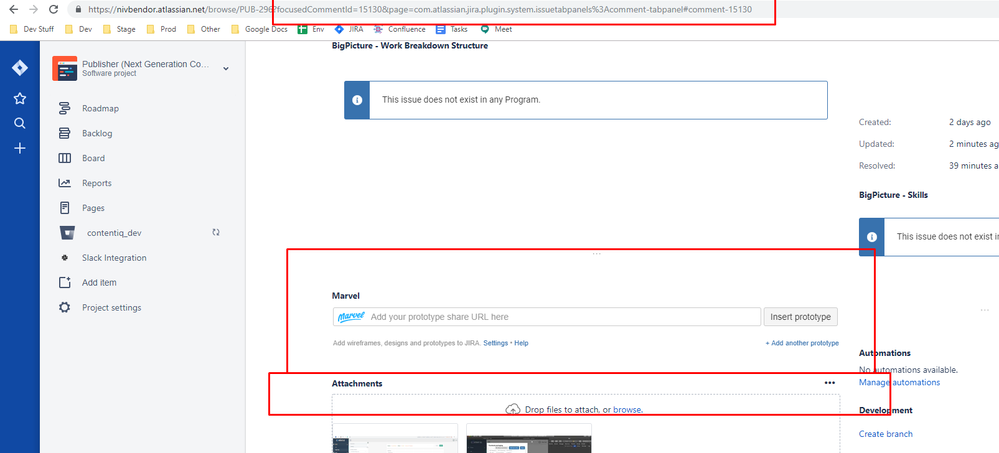Click the browse link to attach files
Image resolution: width=999 pixels, height=453 pixels.
pyautogui.click(x=627, y=410)
